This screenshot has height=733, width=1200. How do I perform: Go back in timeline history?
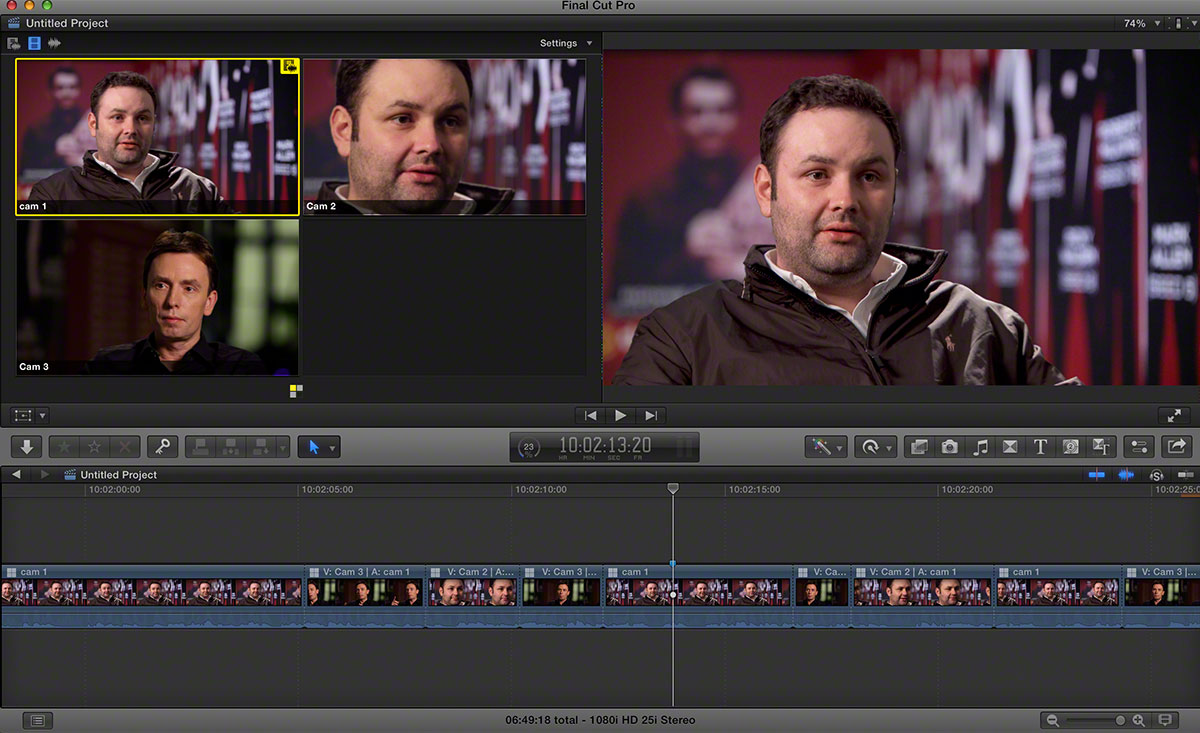[15, 474]
